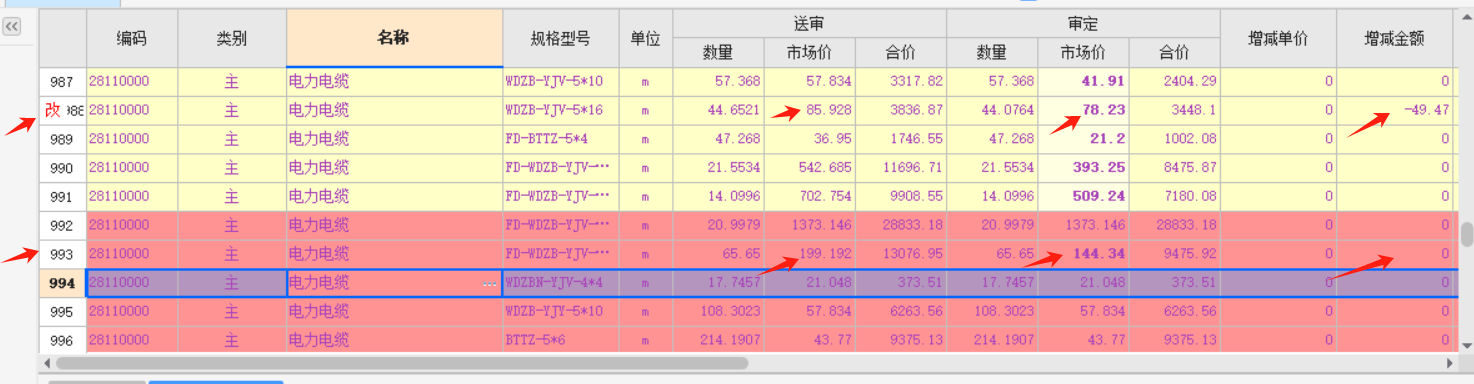Select row header 991

click(x=62, y=196)
